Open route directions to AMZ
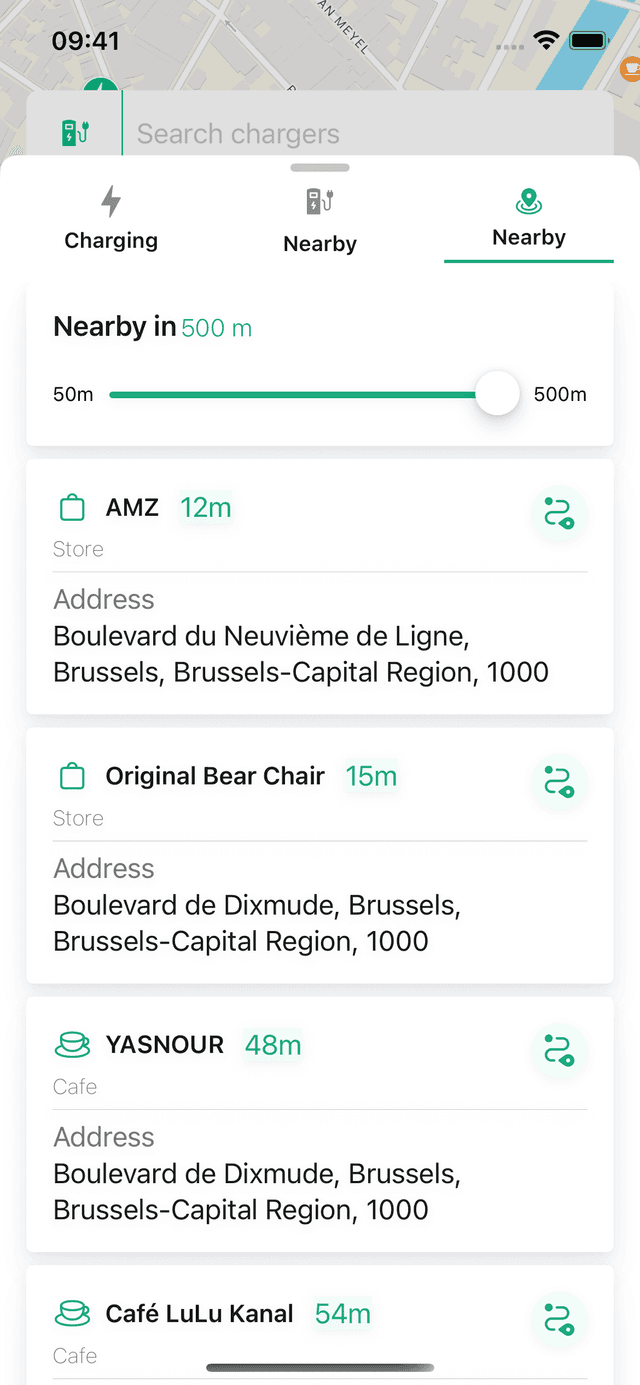 click(x=558, y=513)
